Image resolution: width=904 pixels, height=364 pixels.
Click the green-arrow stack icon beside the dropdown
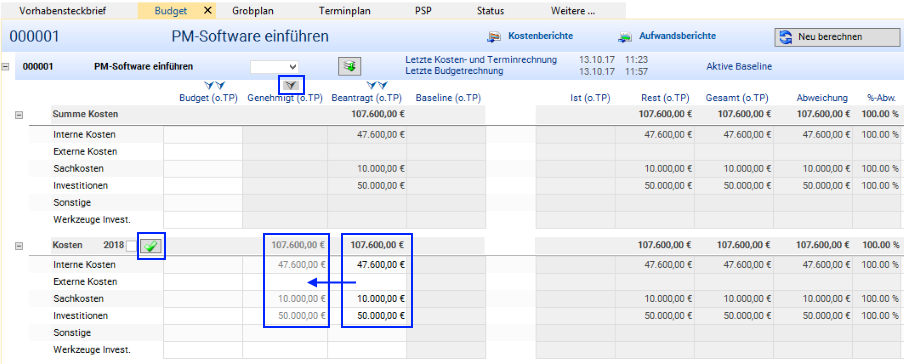[x=349, y=66]
